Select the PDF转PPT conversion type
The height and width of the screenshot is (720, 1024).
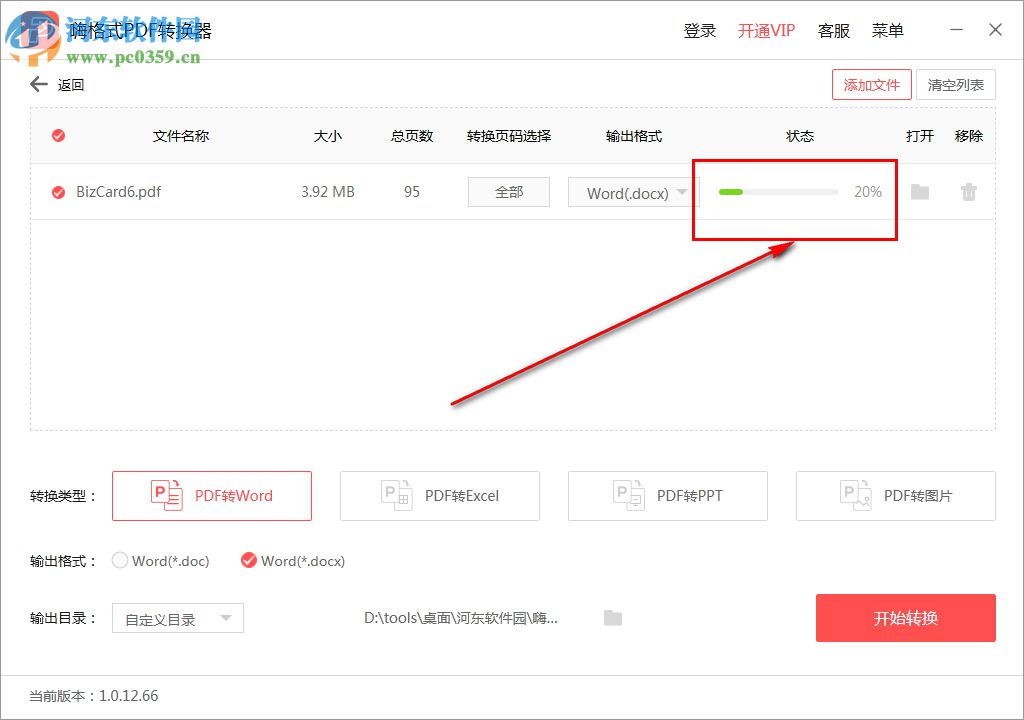coord(667,495)
